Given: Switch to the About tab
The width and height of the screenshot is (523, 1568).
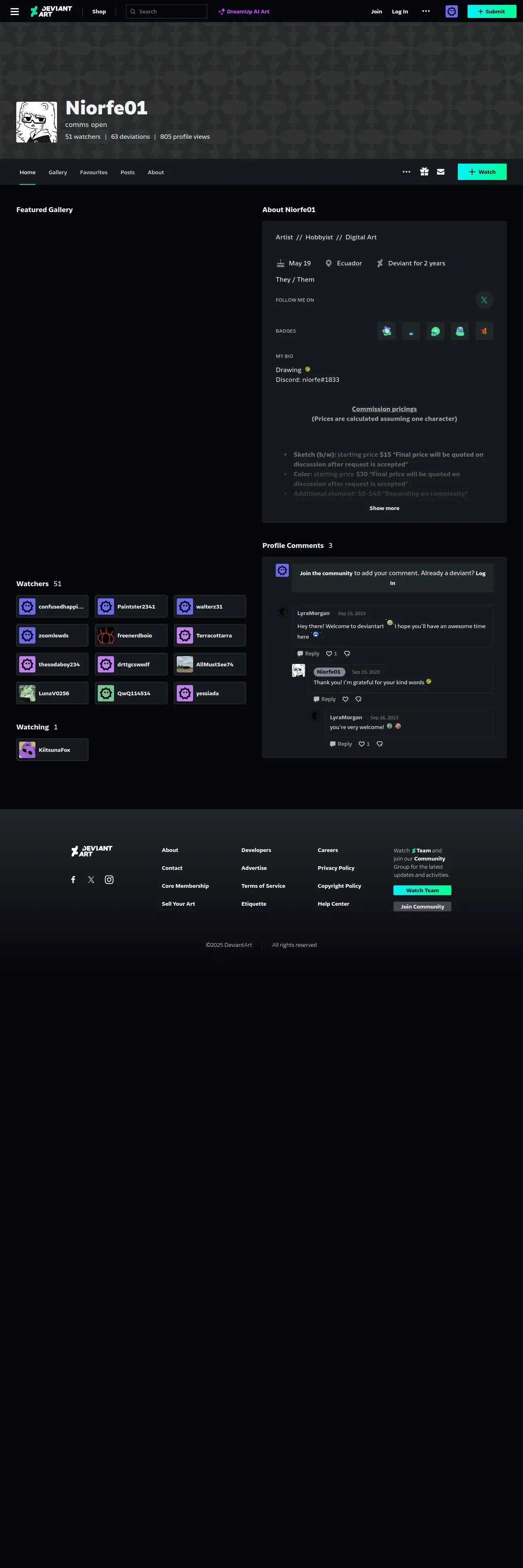Looking at the screenshot, I should [156, 172].
